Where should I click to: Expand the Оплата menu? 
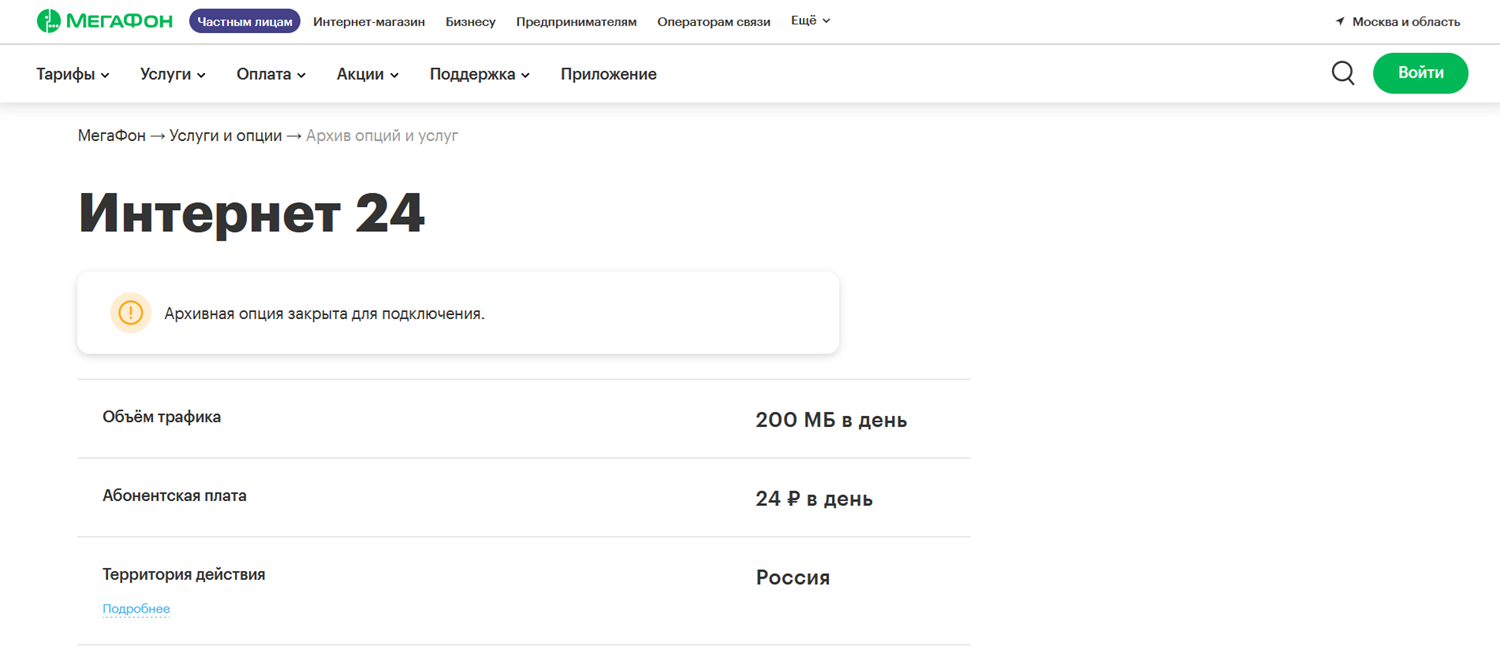[x=271, y=74]
